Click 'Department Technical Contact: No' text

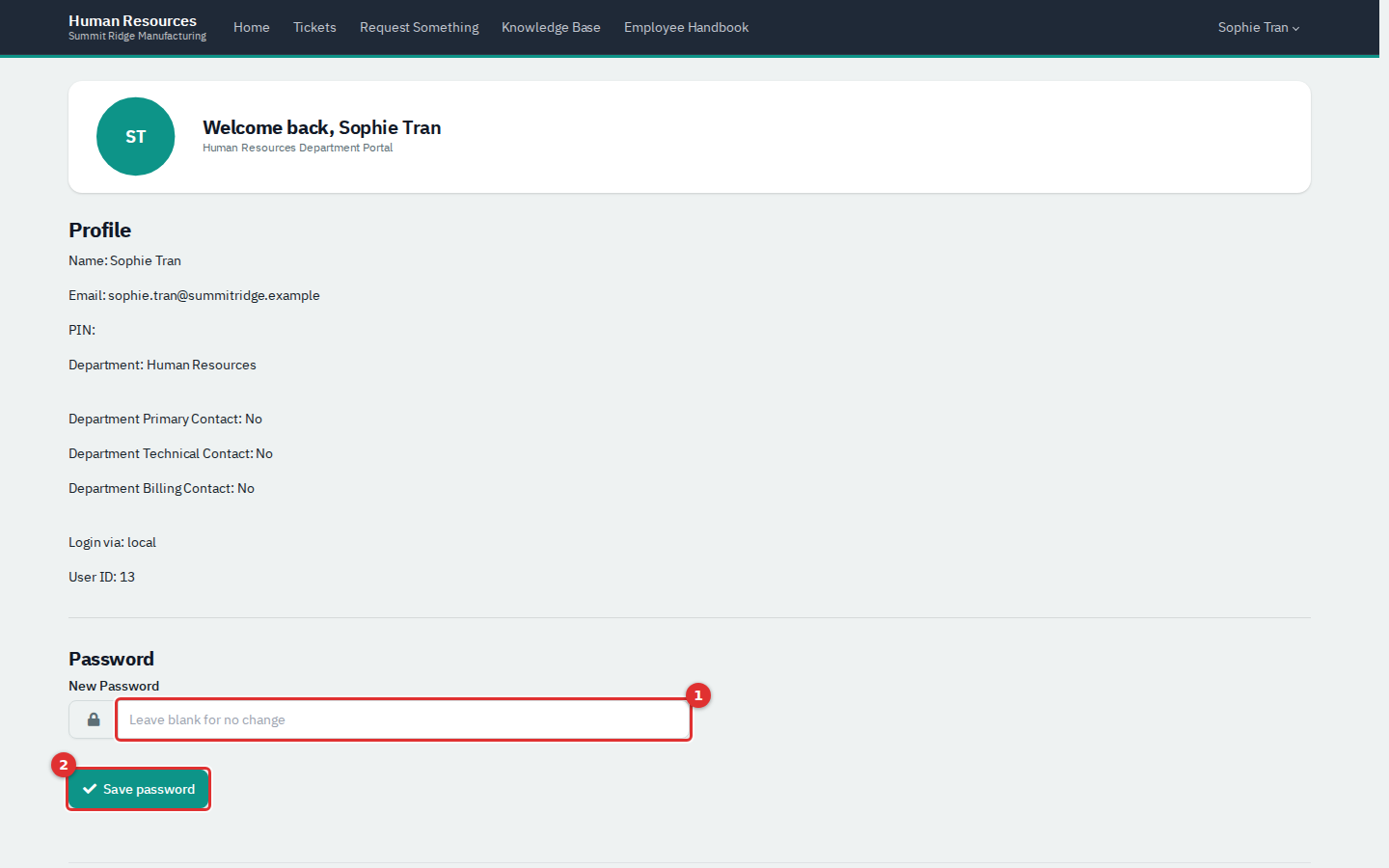pyautogui.click(x=171, y=453)
